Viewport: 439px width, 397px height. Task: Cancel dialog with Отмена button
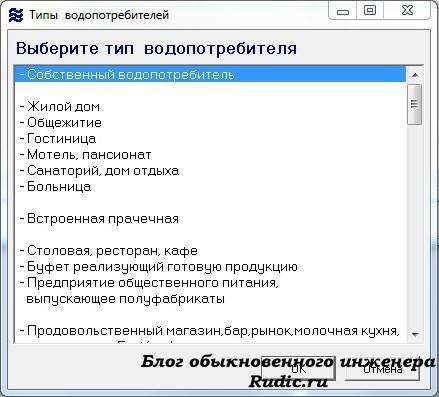tap(382, 369)
